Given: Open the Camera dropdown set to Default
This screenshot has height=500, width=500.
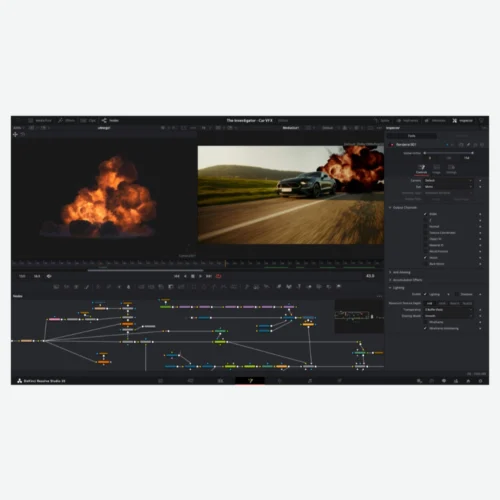Looking at the screenshot, I should [x=448, y=180].
